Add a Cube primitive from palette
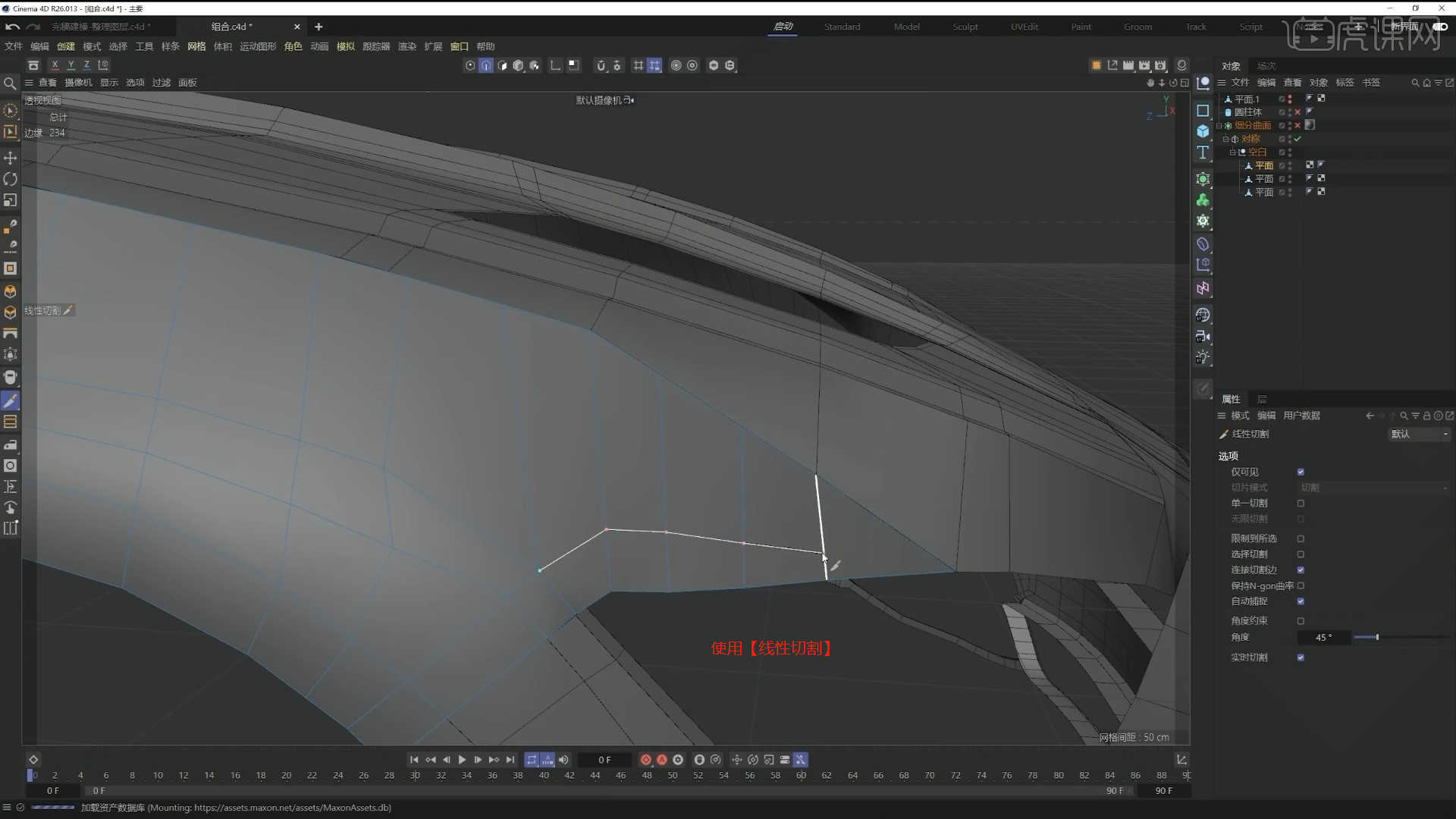This screenshot has height=819, width=1456. [x=1203, y=131]
